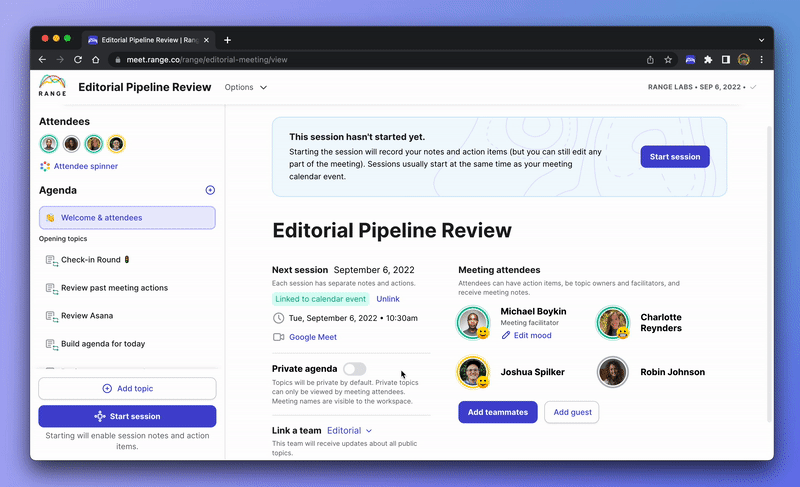Screen dimensions: 800x487
Task: Open Chrome's three-dot menu
Action: [x=762, y=60]
